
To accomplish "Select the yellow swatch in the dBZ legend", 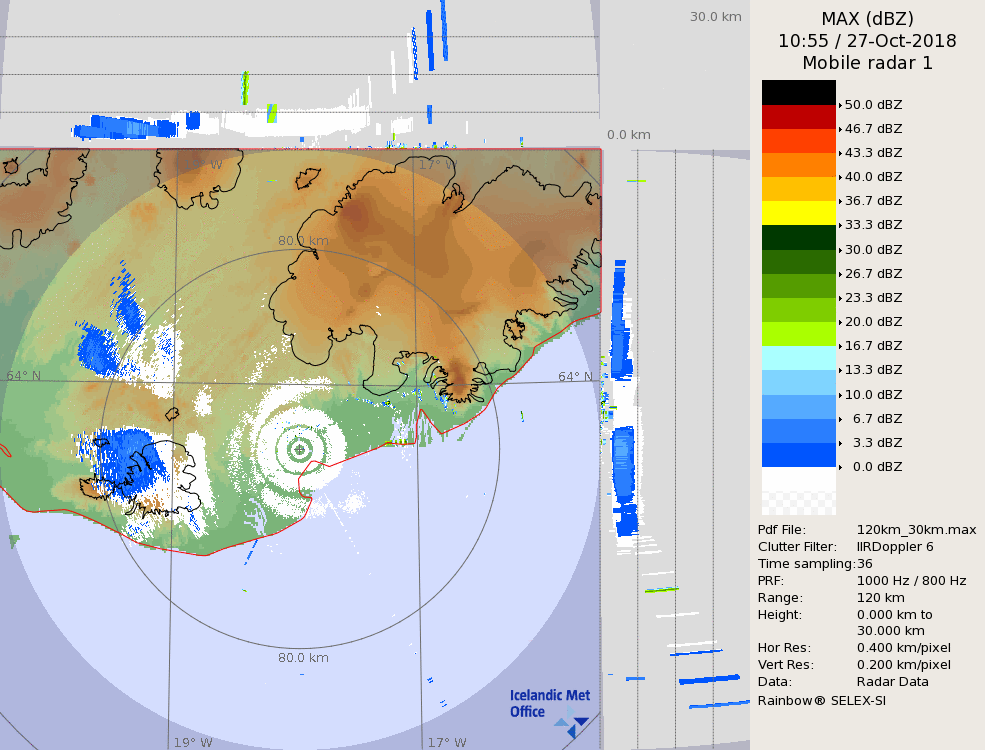I will tap(798, 213).
